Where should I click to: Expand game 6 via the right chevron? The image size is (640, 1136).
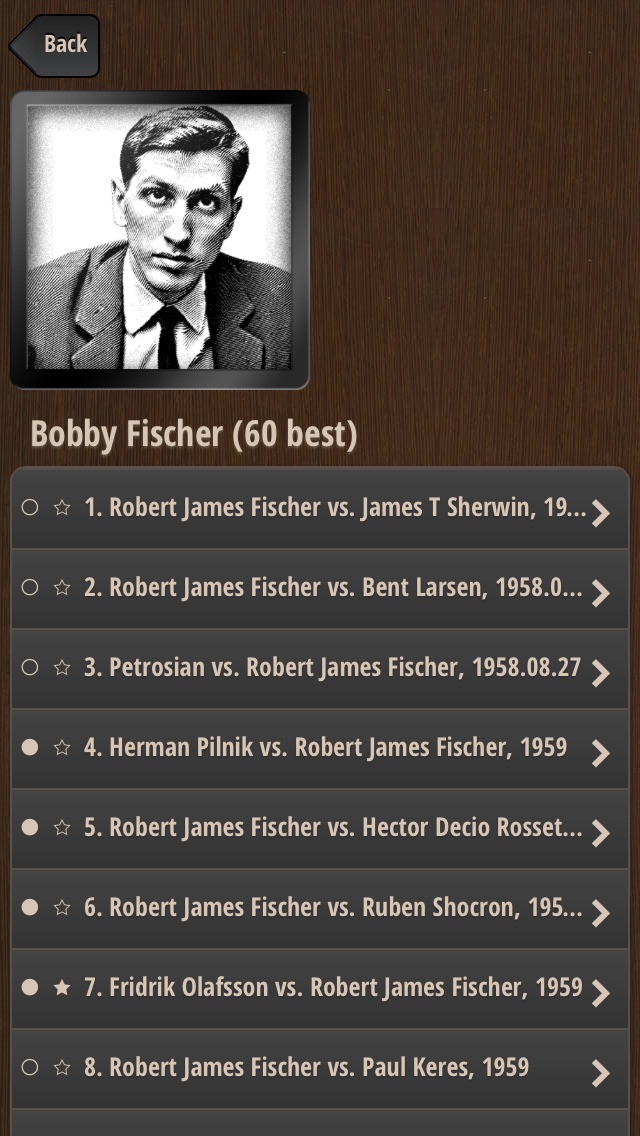(601, 913)
